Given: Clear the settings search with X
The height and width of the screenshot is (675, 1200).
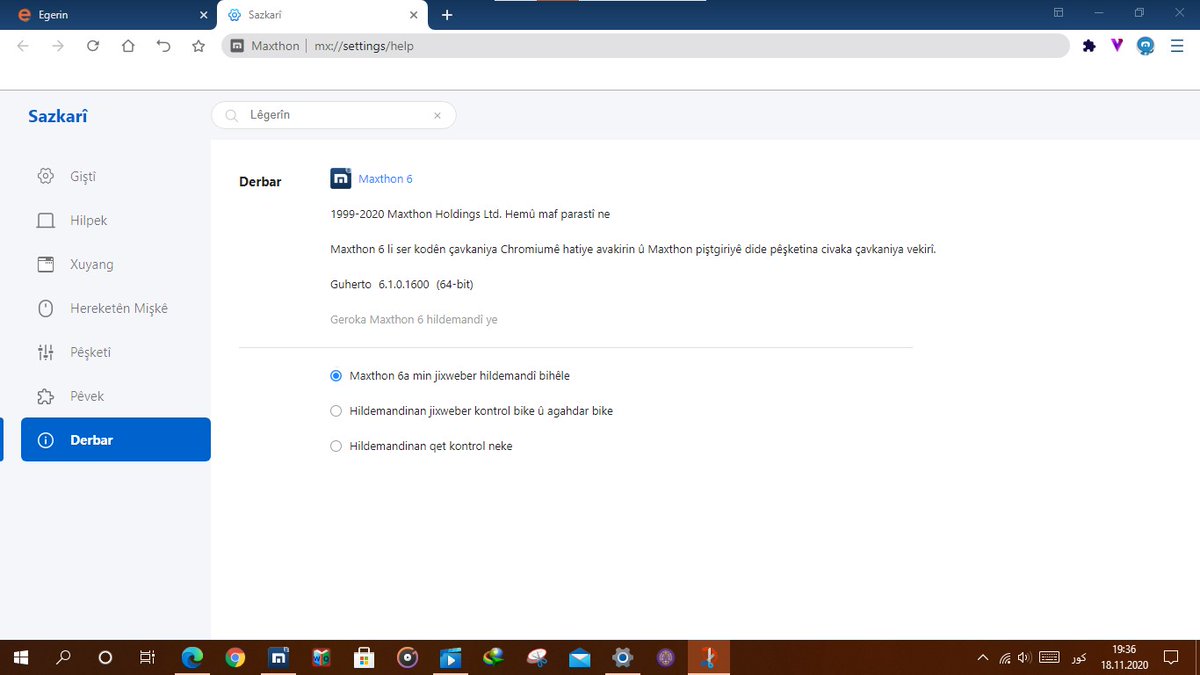Looking at the screenshot, I should click(437, 115).
